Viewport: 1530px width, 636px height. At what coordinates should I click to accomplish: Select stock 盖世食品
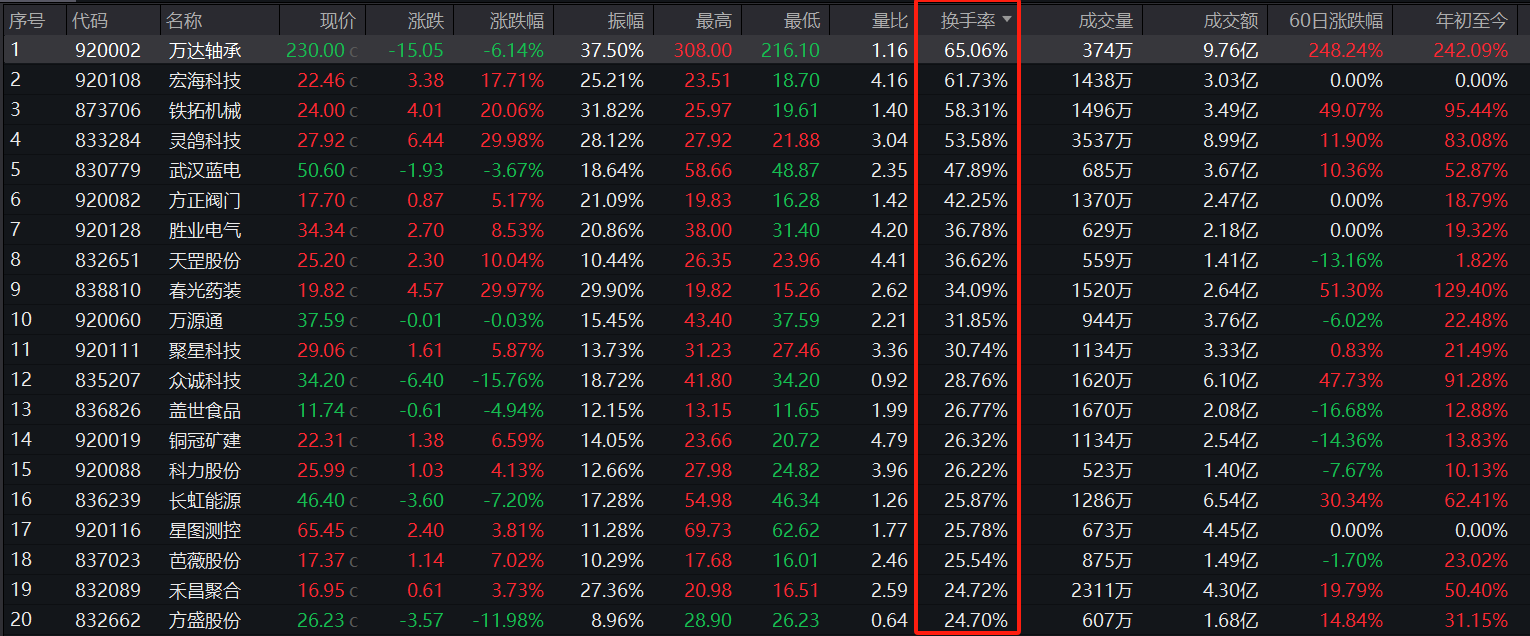pos(205,410)
